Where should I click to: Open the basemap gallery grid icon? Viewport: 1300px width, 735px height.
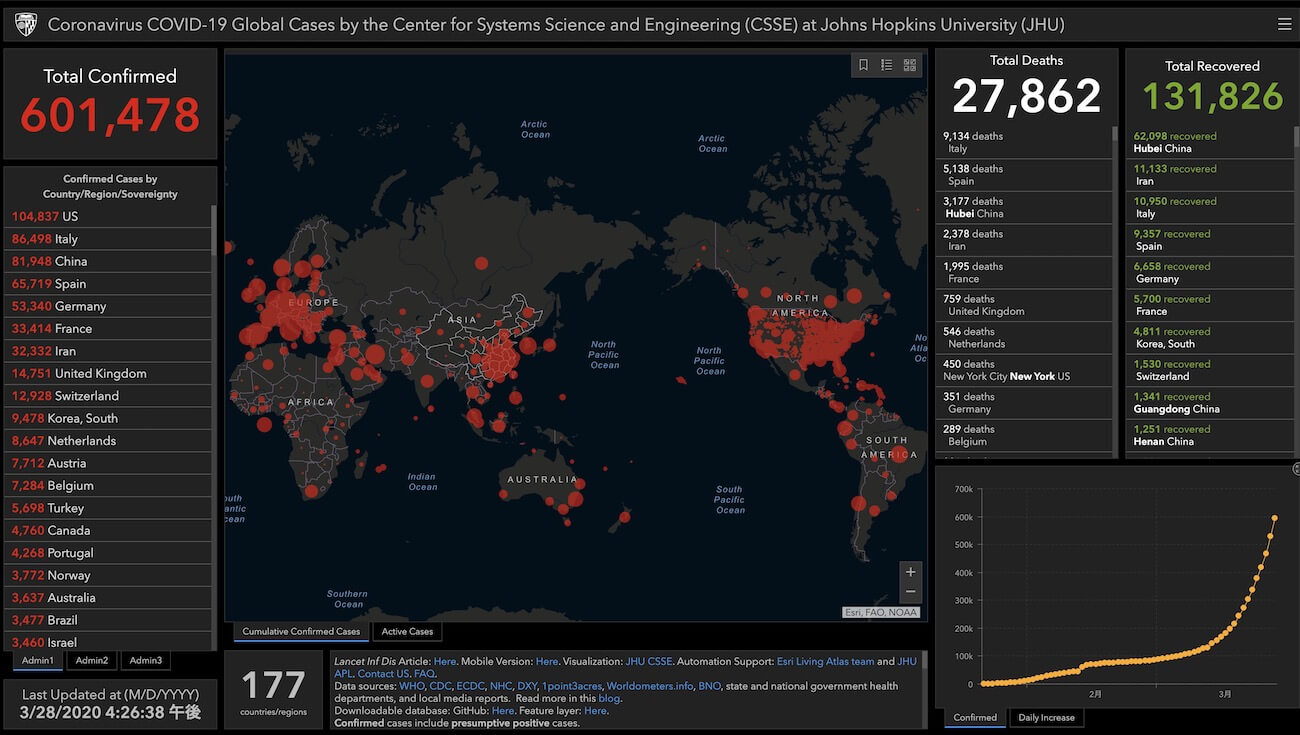[910, 65]
